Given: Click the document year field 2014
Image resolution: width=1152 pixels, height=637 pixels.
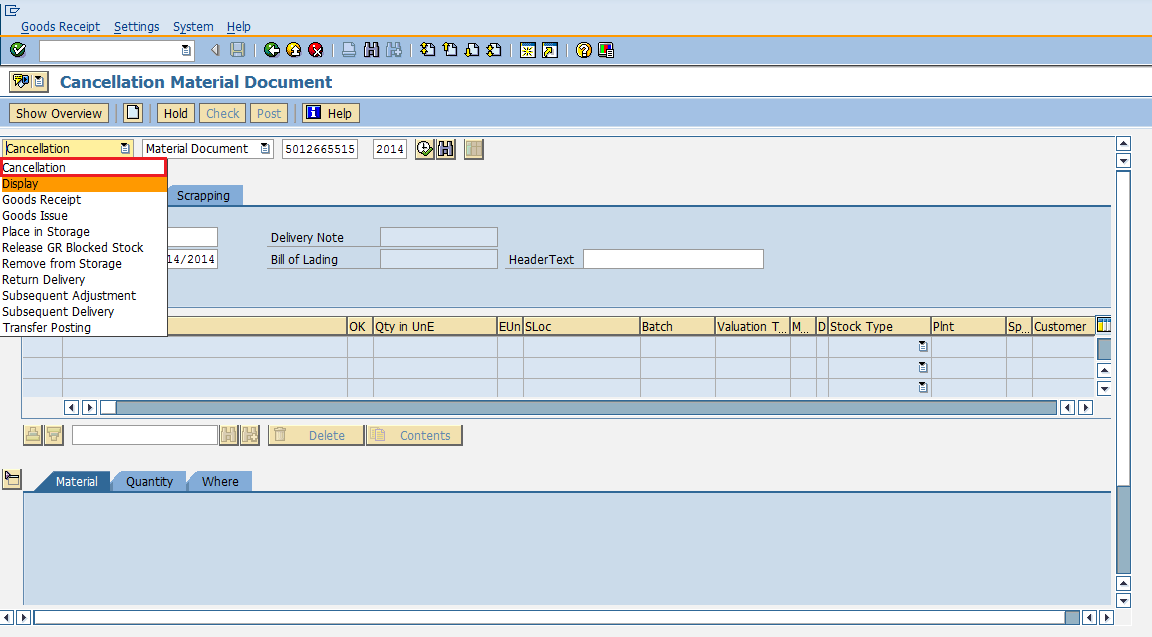Looking at the screenshot, I should (389, 149).
